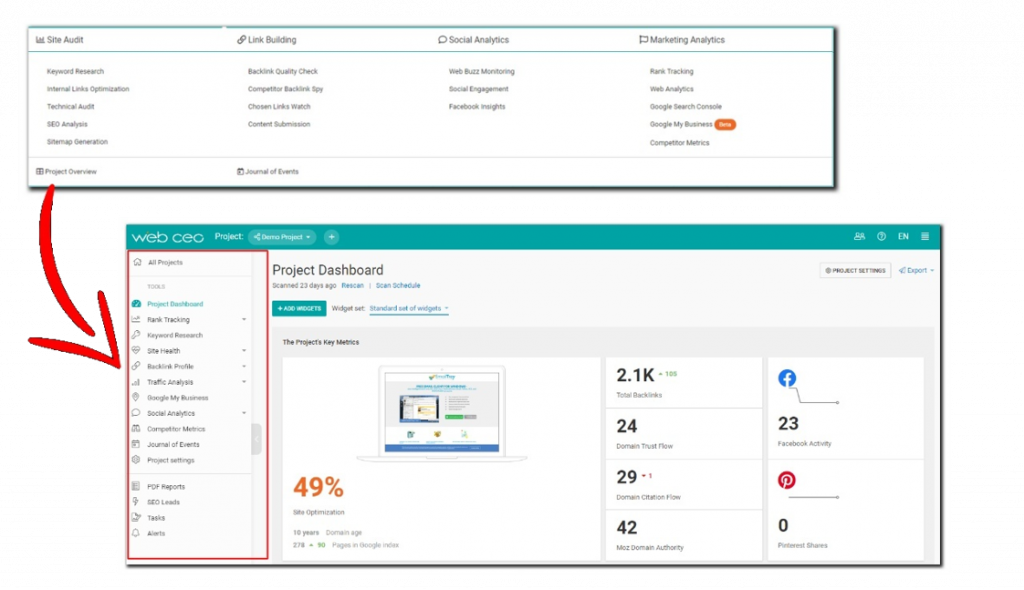
Task: Open the Site Audit menu heading
Action: pyautogui.click(x=59, y=40)
